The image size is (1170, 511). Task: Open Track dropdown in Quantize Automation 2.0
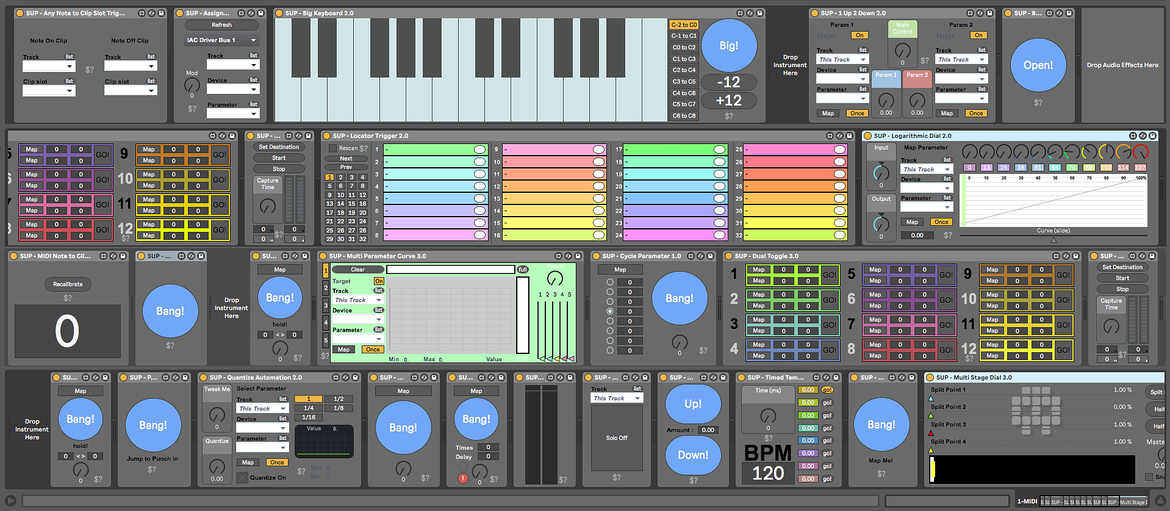click(263, 409)
